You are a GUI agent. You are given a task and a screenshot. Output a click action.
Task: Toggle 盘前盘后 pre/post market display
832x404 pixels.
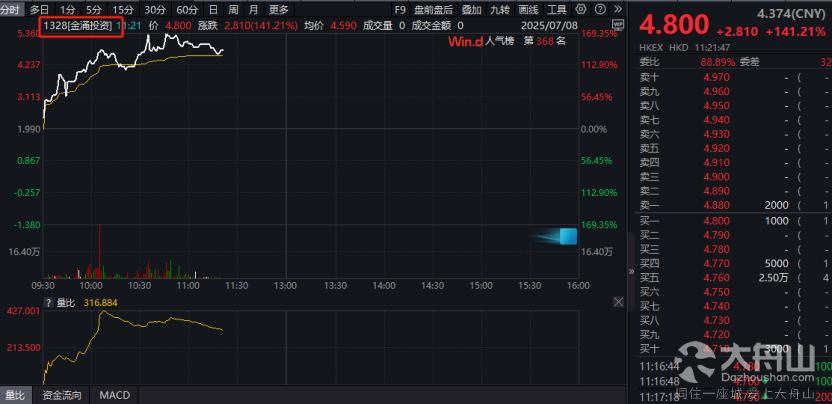pos(434,9)
